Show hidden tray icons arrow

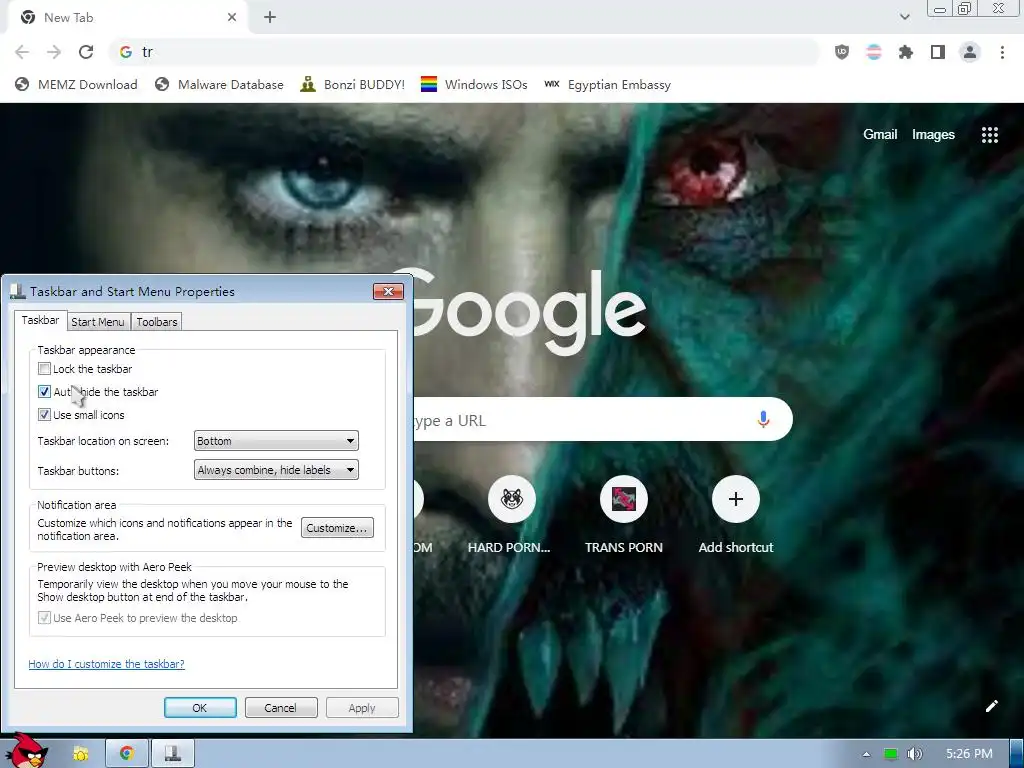coord(867,754)
